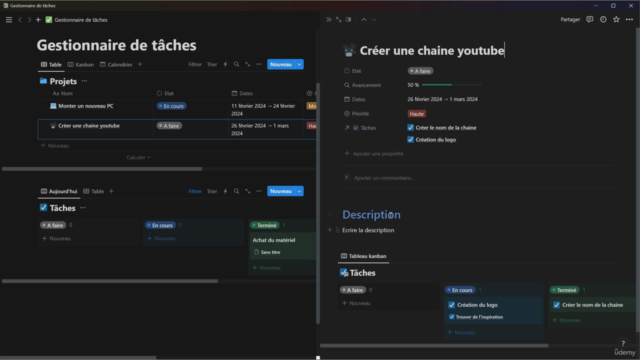Open the sidebar hamburger menu
640x360 pixels.
tap(9, 20)
